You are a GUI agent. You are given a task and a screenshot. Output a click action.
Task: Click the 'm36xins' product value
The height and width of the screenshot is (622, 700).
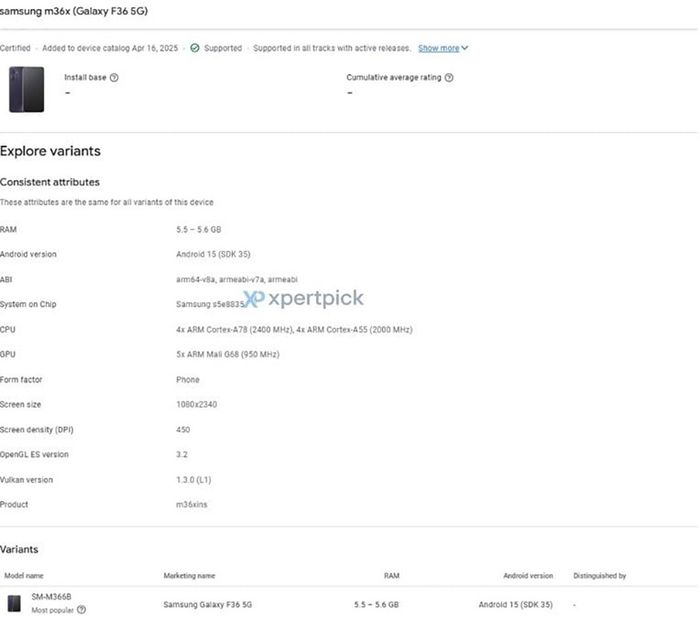point(192,505)
